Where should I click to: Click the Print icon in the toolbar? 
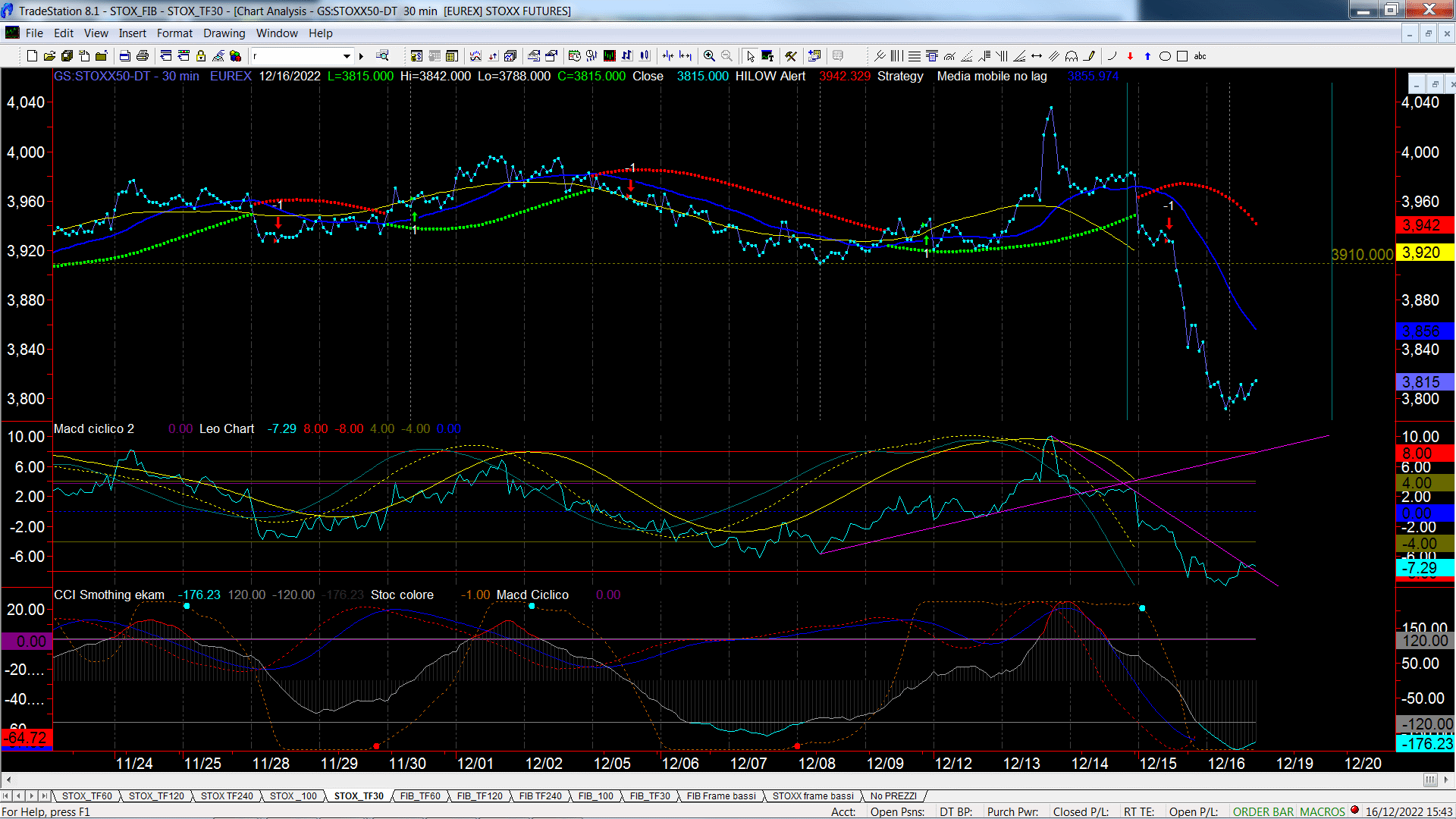(x=142, y=56)
